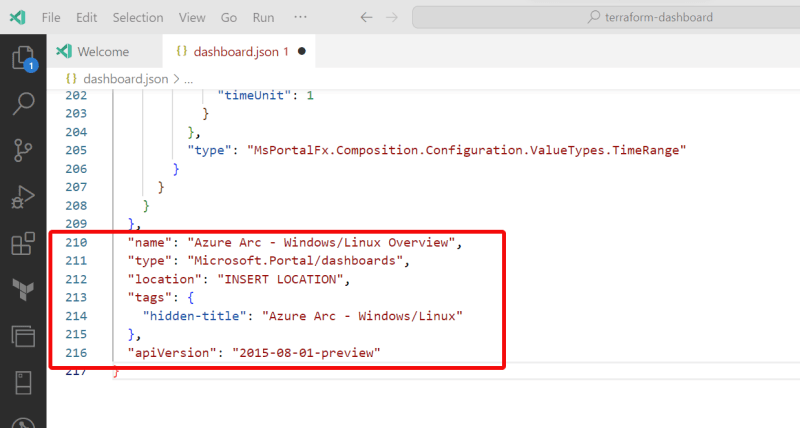Click the panel icon below the stacked windows icon
Screen dimensions: 800x428
[x=23, y=383]
